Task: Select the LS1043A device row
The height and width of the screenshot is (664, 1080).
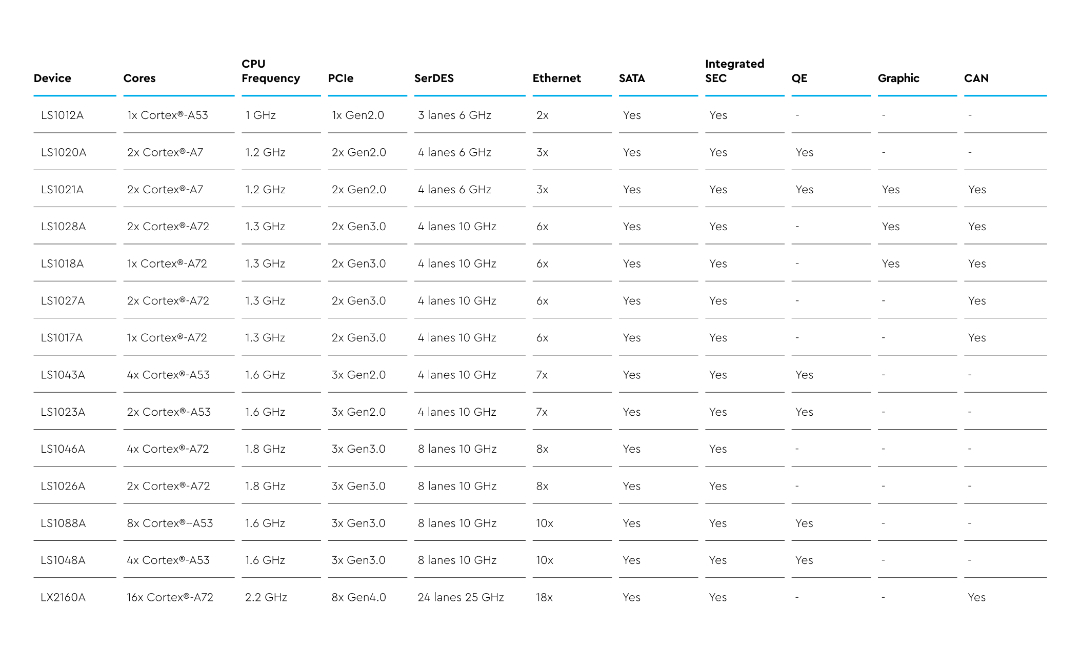Action: pyautogui.click(x=540, y=375)
